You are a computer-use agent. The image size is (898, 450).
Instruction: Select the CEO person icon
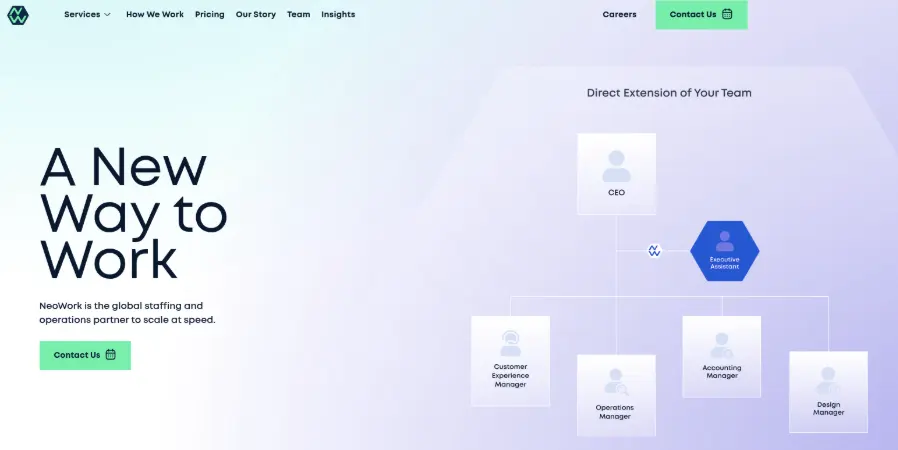coord(616,167)
